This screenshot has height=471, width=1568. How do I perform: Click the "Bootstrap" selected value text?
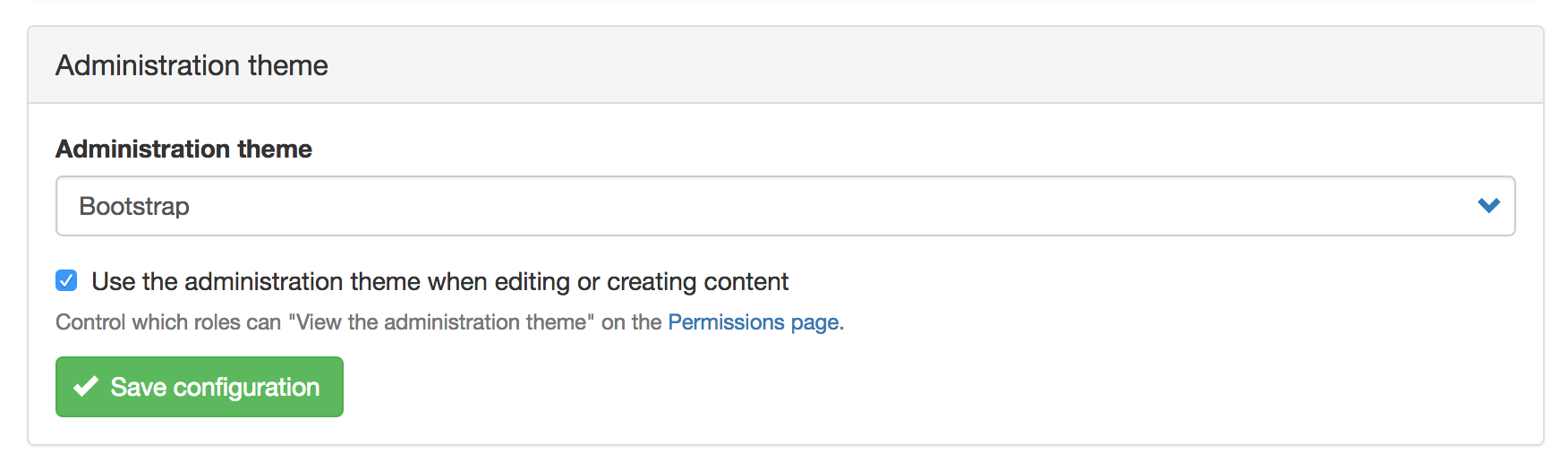pyautogui.click(x=134, y=206)
